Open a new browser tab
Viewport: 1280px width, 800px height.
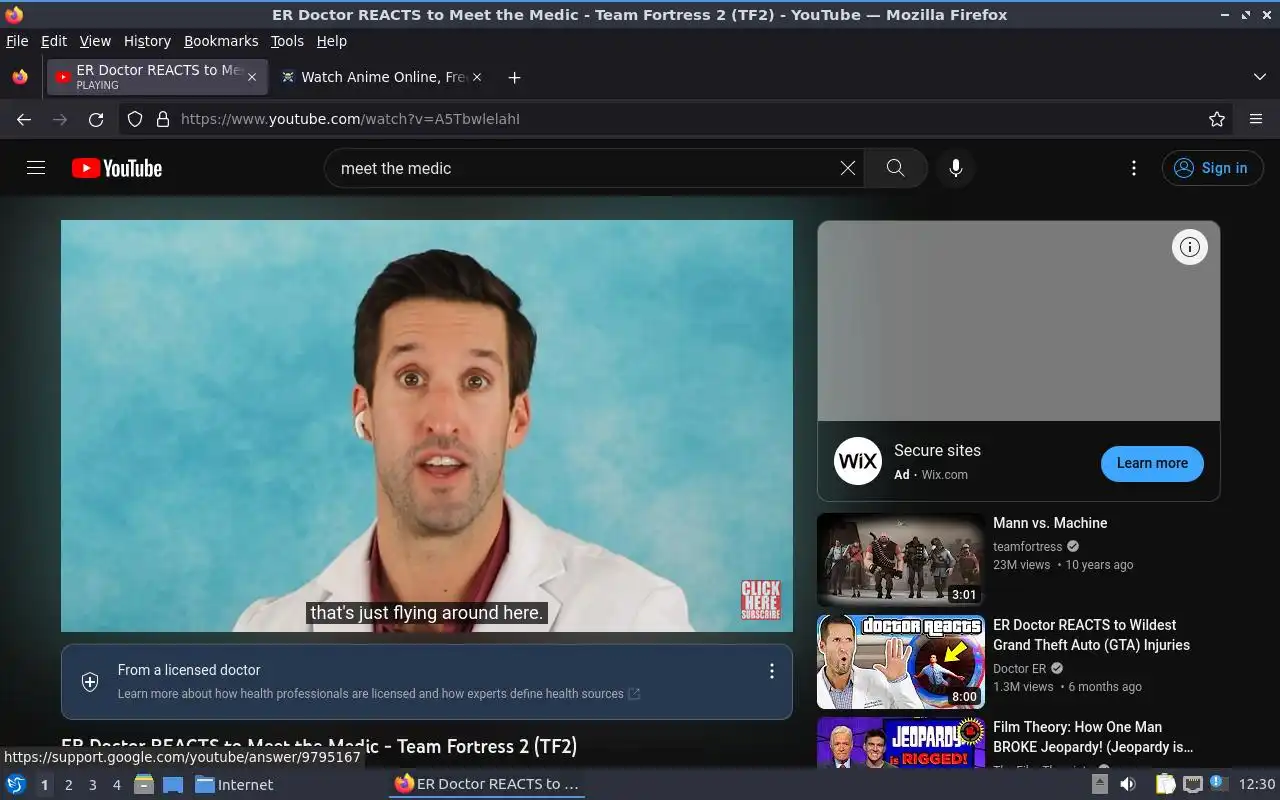pos(514,77)
